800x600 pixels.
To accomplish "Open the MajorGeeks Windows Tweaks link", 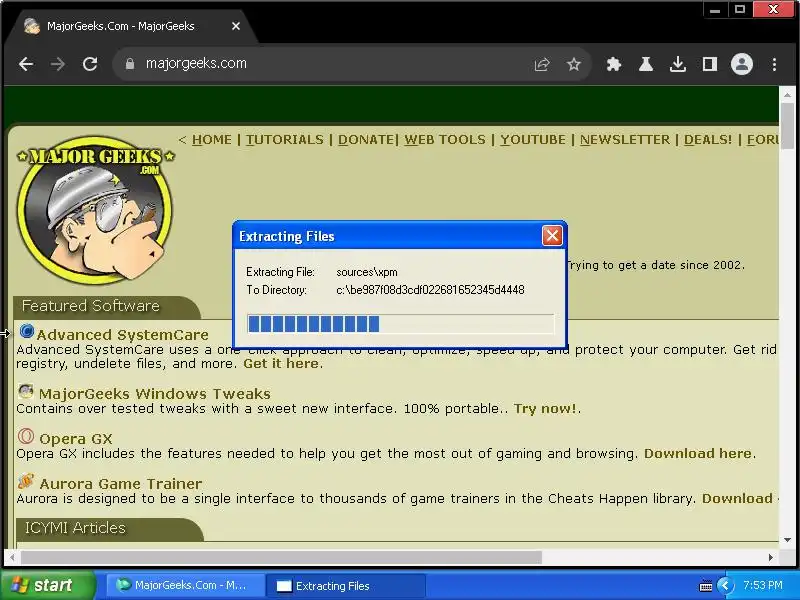I will [155, 394].
